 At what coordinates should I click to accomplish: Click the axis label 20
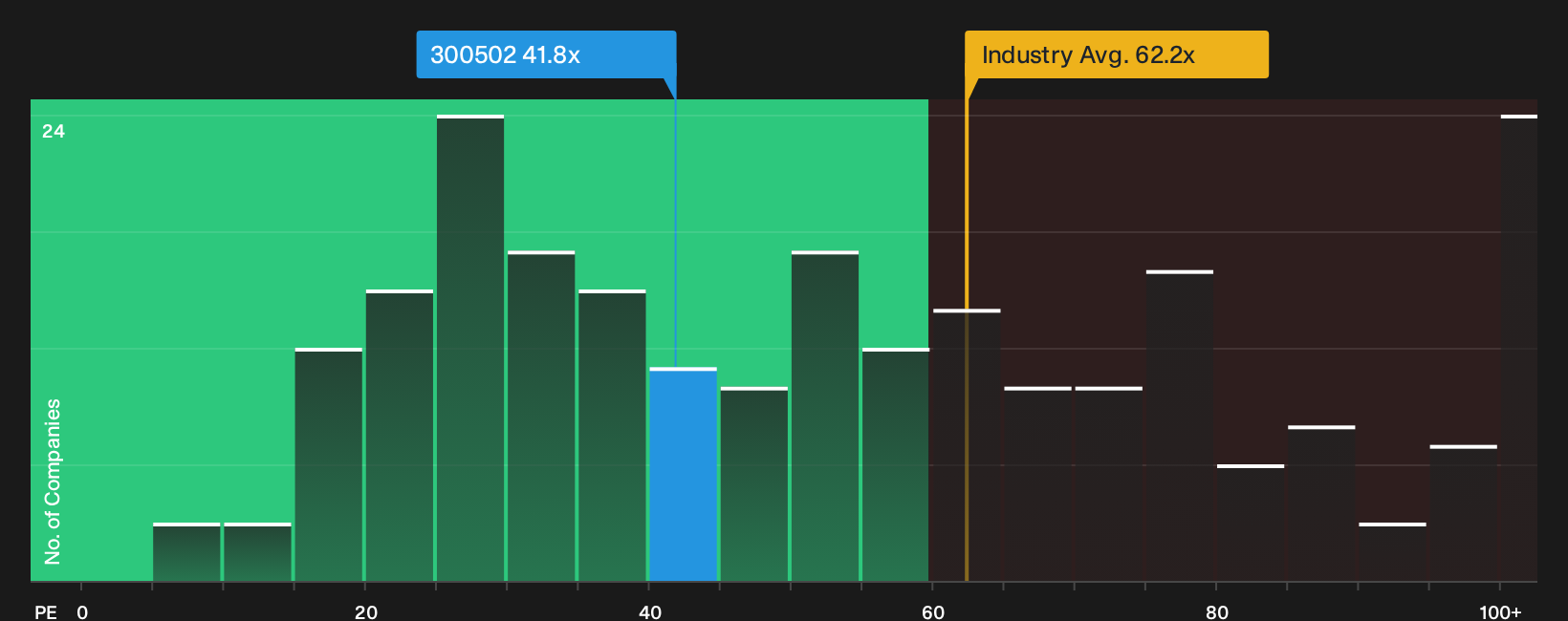click(366, 611)
